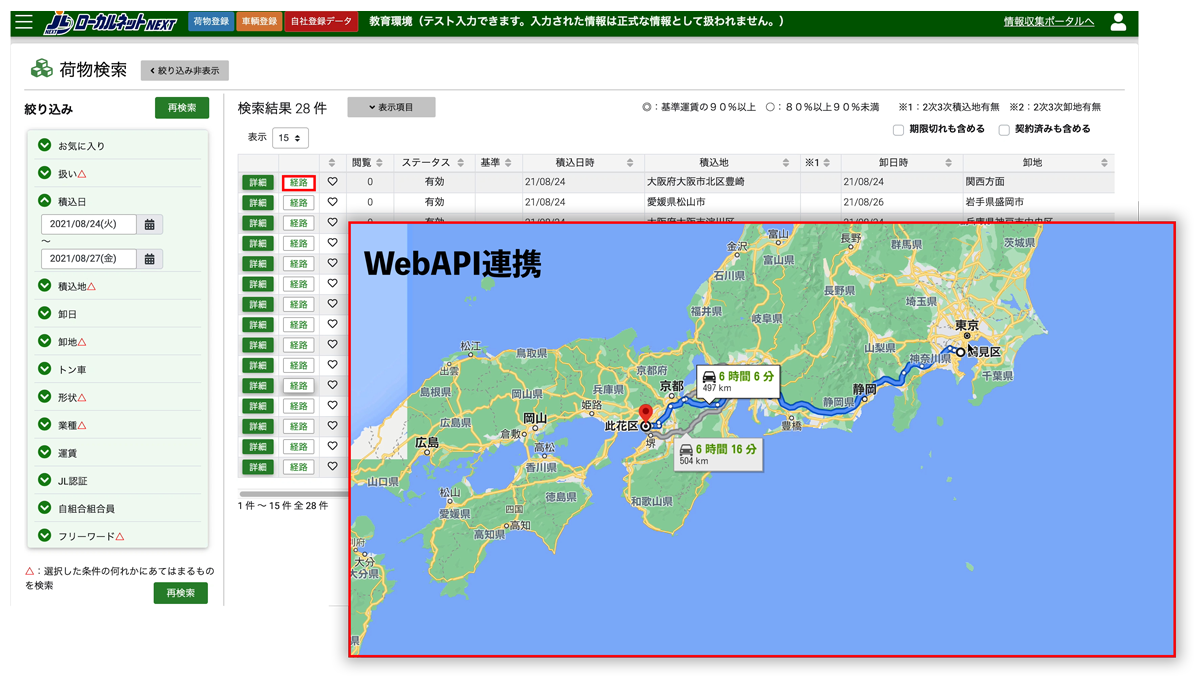Go to 自社登録データ in the top bar
Viewport: 1200px width, 686px height.
click(x=322, y=21)
